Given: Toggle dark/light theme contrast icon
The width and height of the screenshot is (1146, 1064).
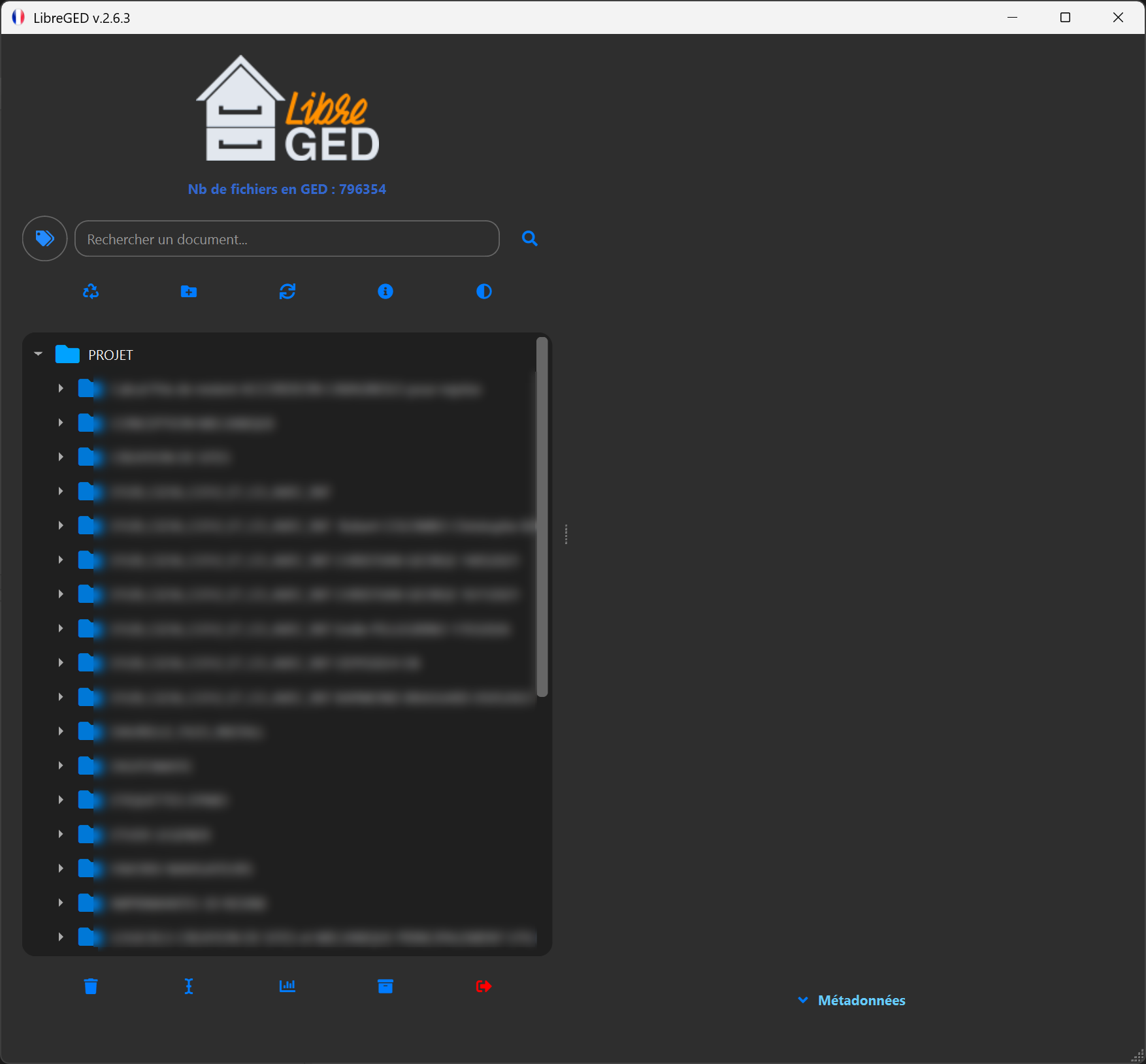Looking at the screenshot, I should 483,291.
